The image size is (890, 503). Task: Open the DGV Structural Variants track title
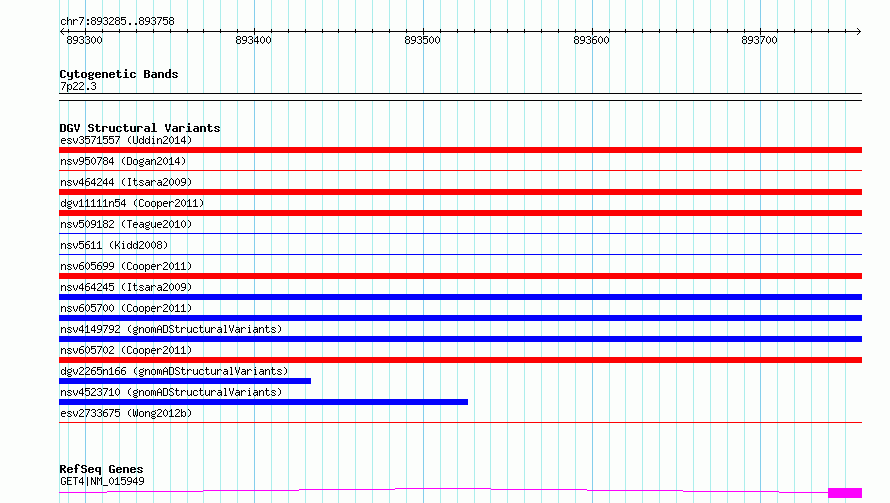(x=140, y=128)
